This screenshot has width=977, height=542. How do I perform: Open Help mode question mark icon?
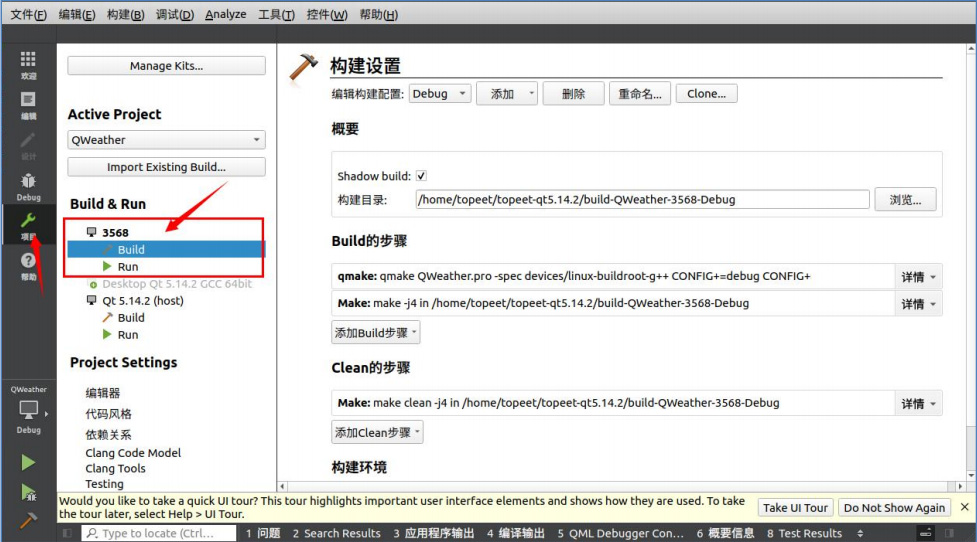click(28, 265)
